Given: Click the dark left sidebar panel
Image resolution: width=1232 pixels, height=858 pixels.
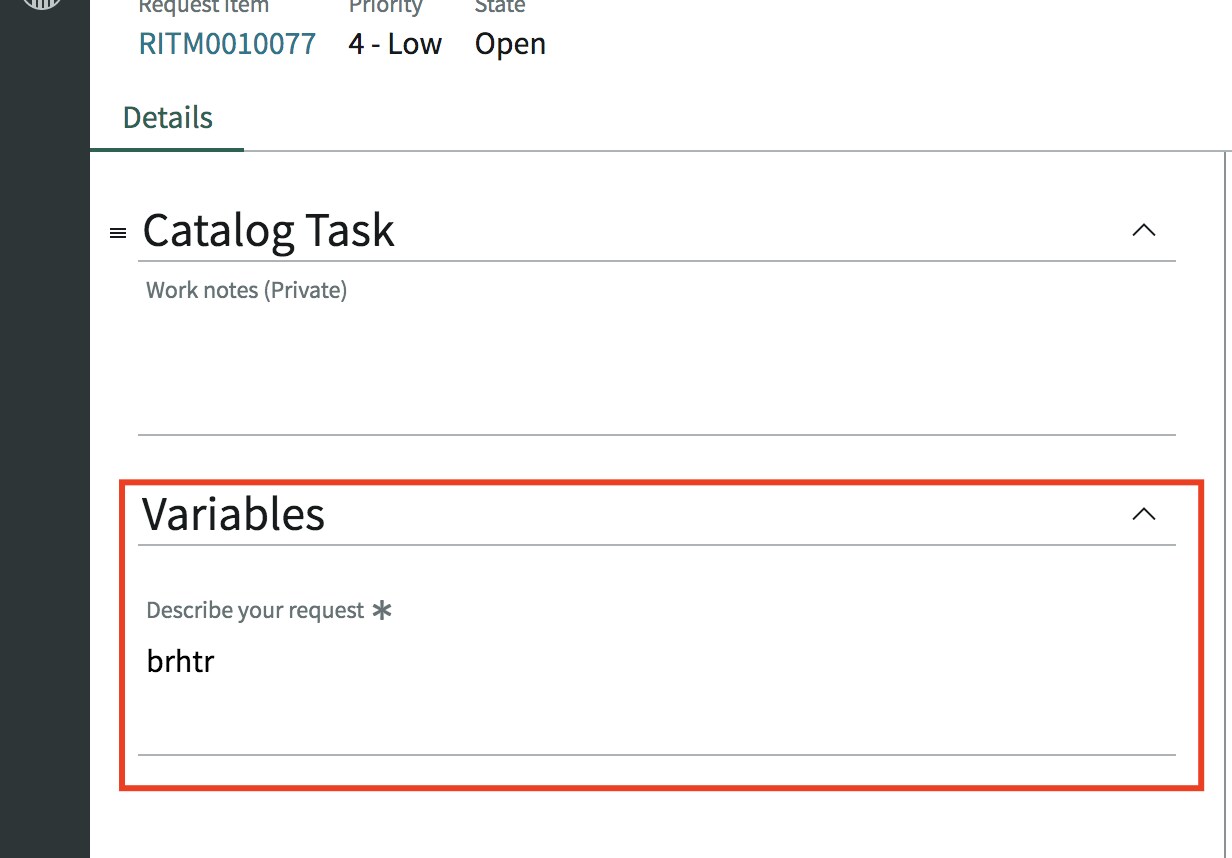Looking at the screenshot, I should pos(45,429).
